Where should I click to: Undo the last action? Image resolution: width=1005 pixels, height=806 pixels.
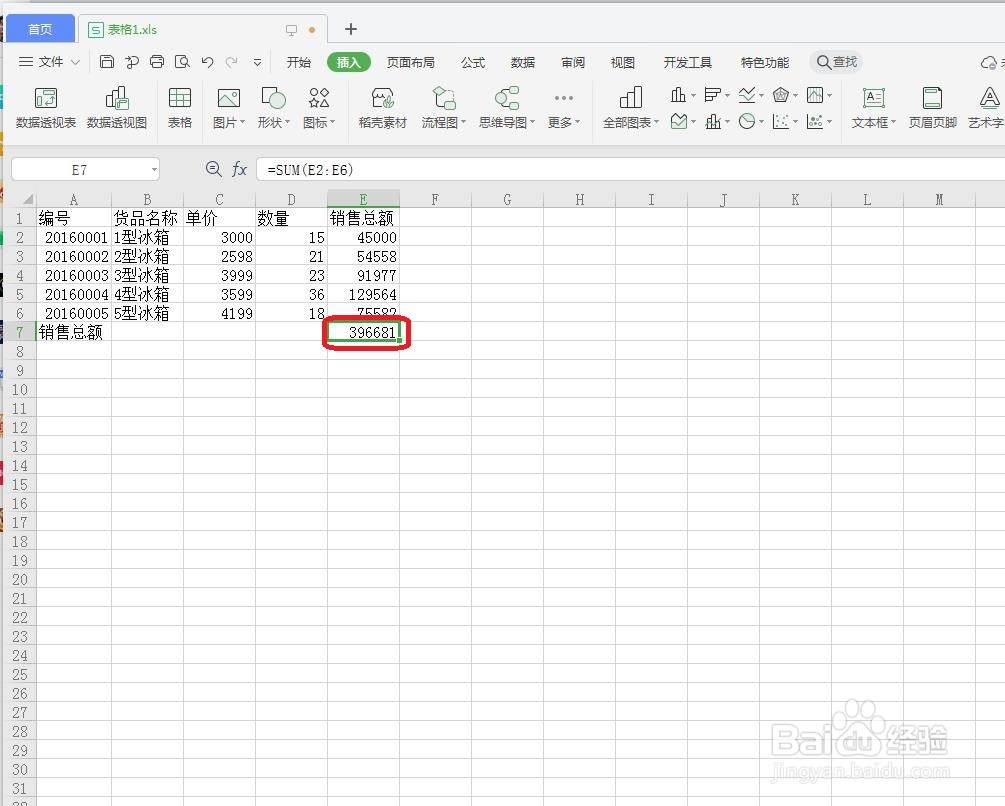(x=207, y=61)
